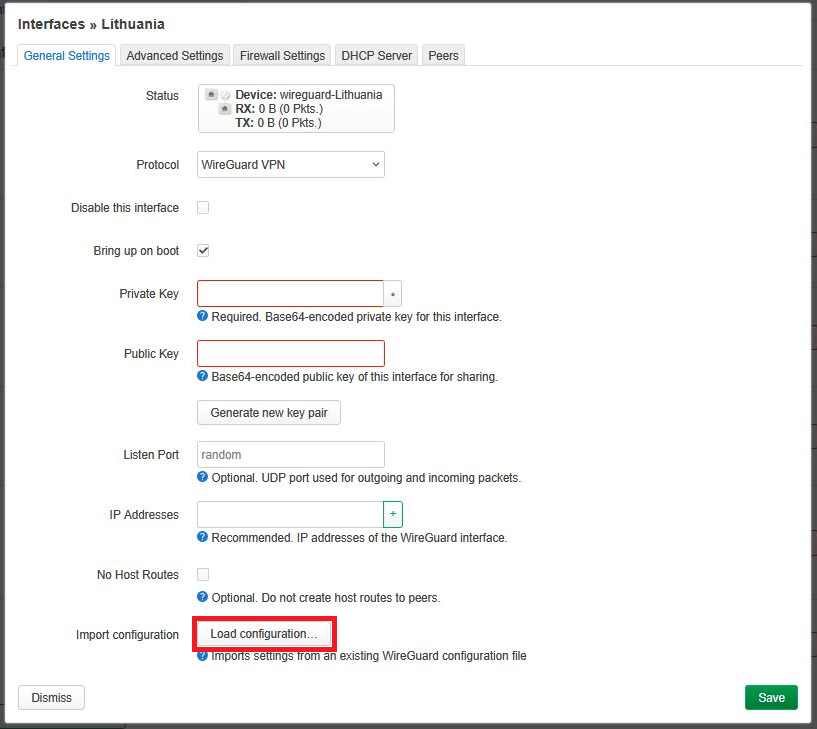
Task: Uncheck Bring up on boot
Action: (203, 251)
